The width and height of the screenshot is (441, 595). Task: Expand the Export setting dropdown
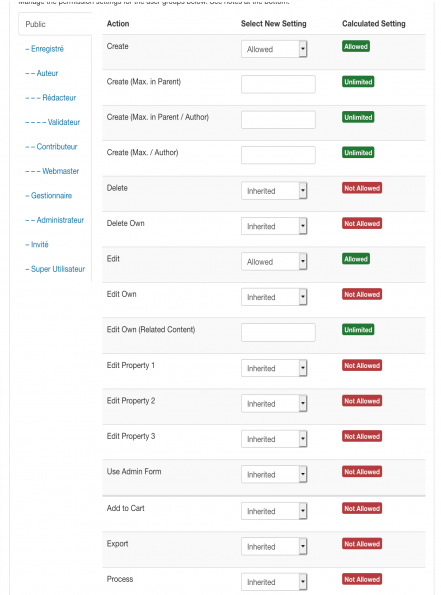274,546
